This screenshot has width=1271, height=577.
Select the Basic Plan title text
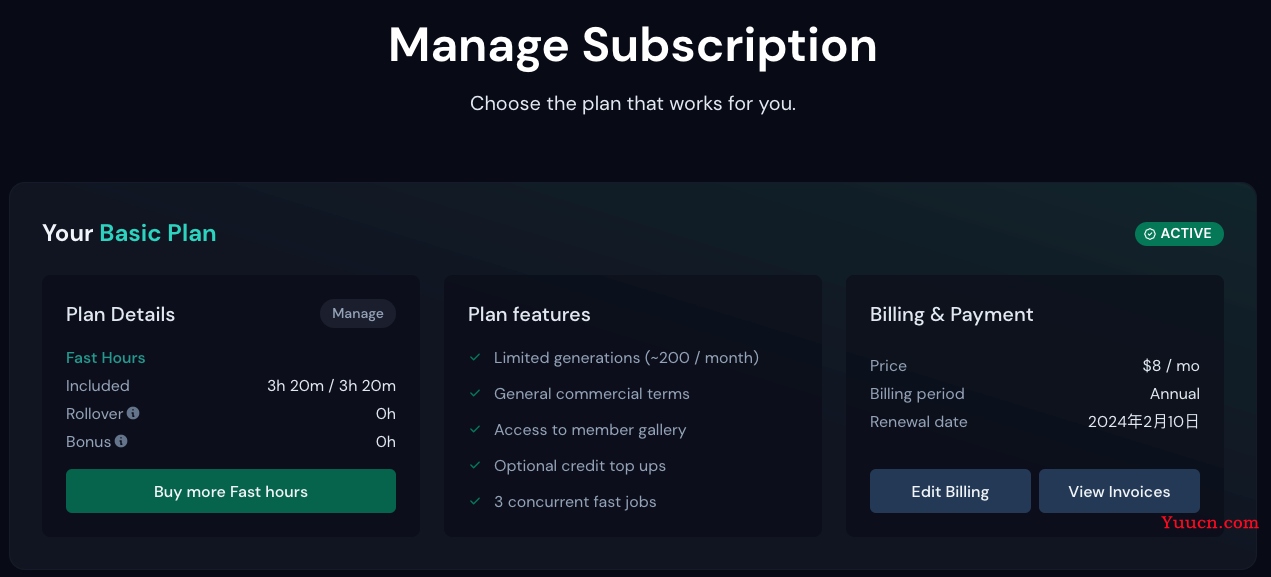coord(158,233)
